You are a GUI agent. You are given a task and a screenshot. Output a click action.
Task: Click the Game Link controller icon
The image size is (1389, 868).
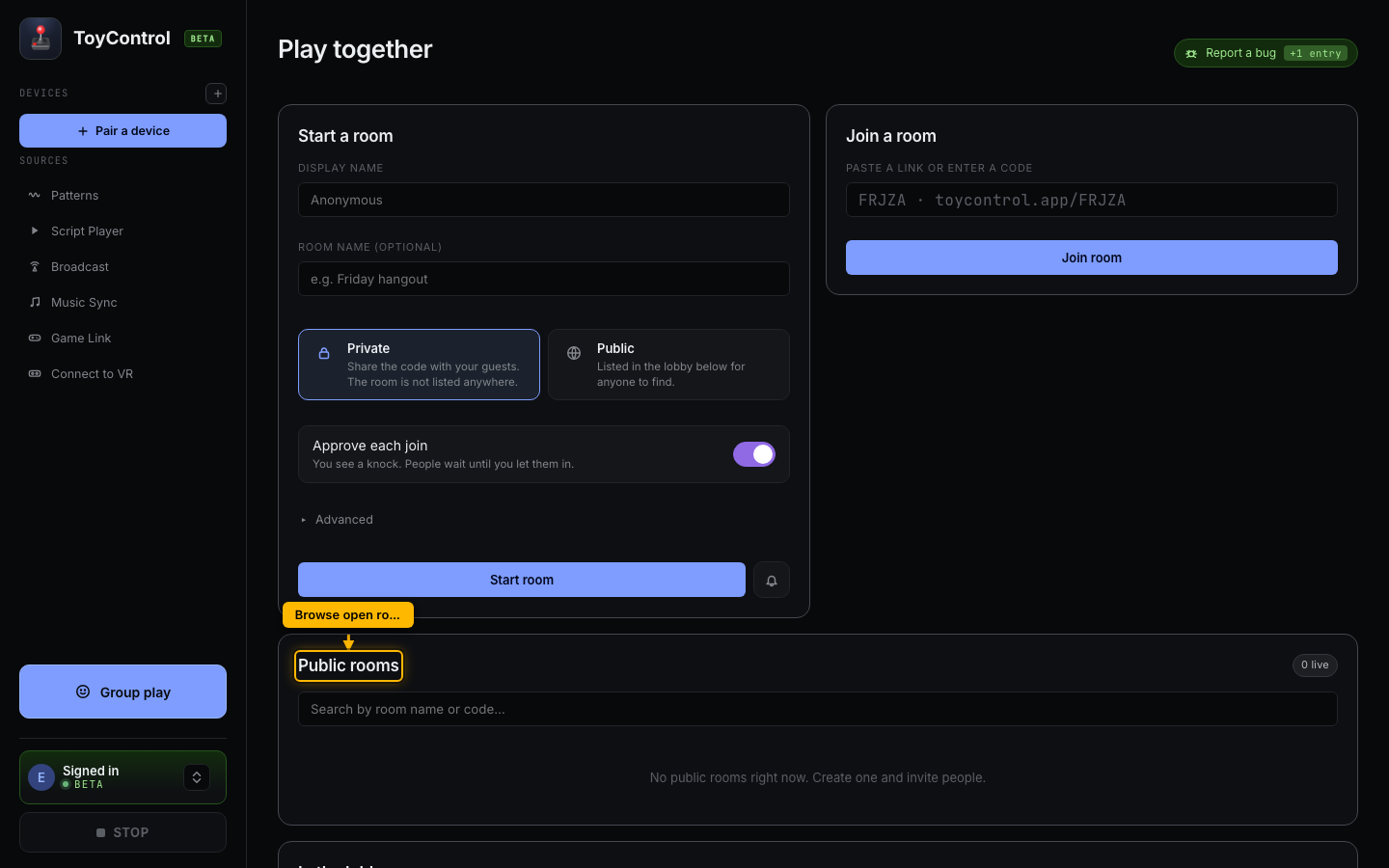pos(35,338)
